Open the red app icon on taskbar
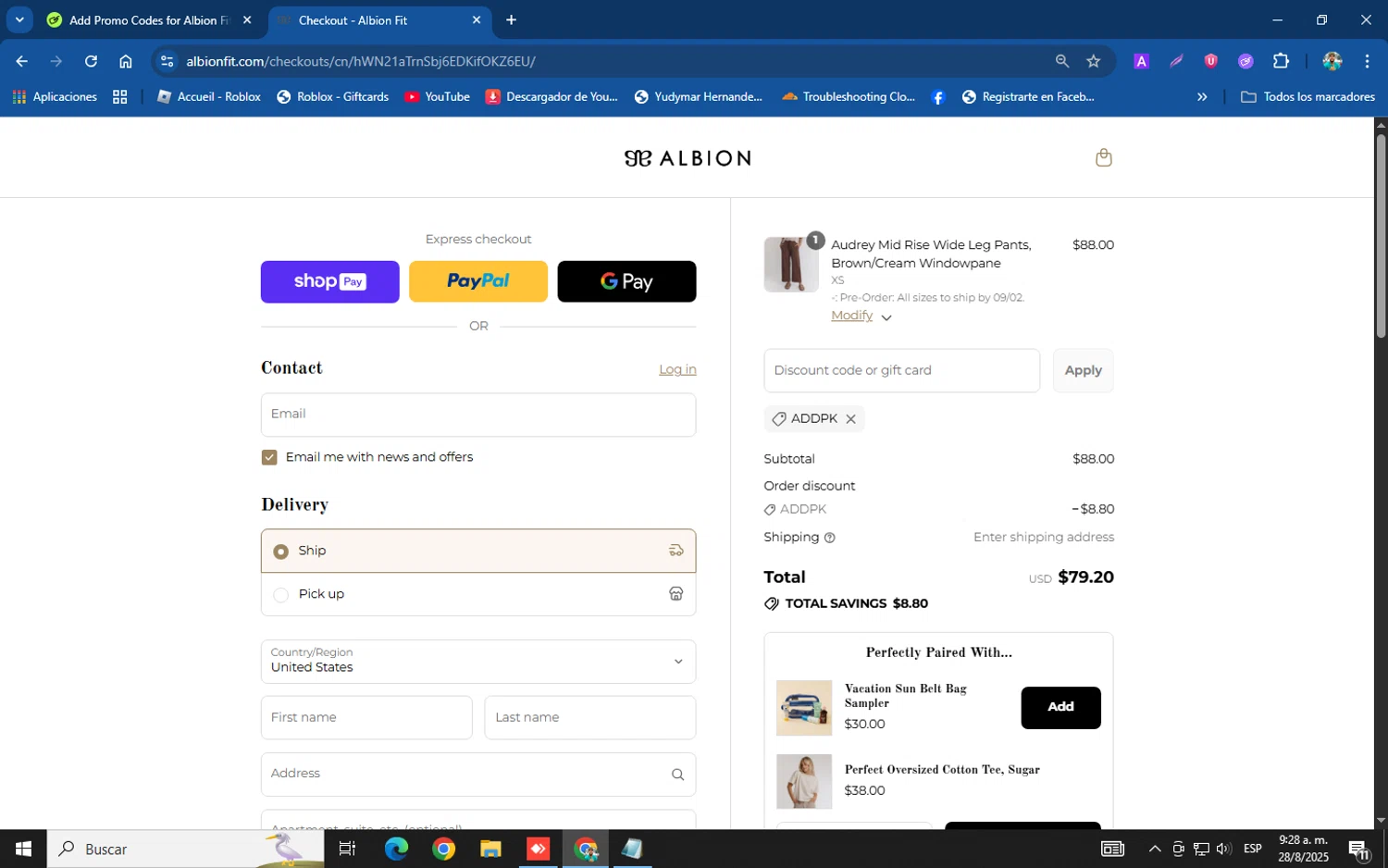Screen dimensions: 1388x868 (x=538, y=849)
